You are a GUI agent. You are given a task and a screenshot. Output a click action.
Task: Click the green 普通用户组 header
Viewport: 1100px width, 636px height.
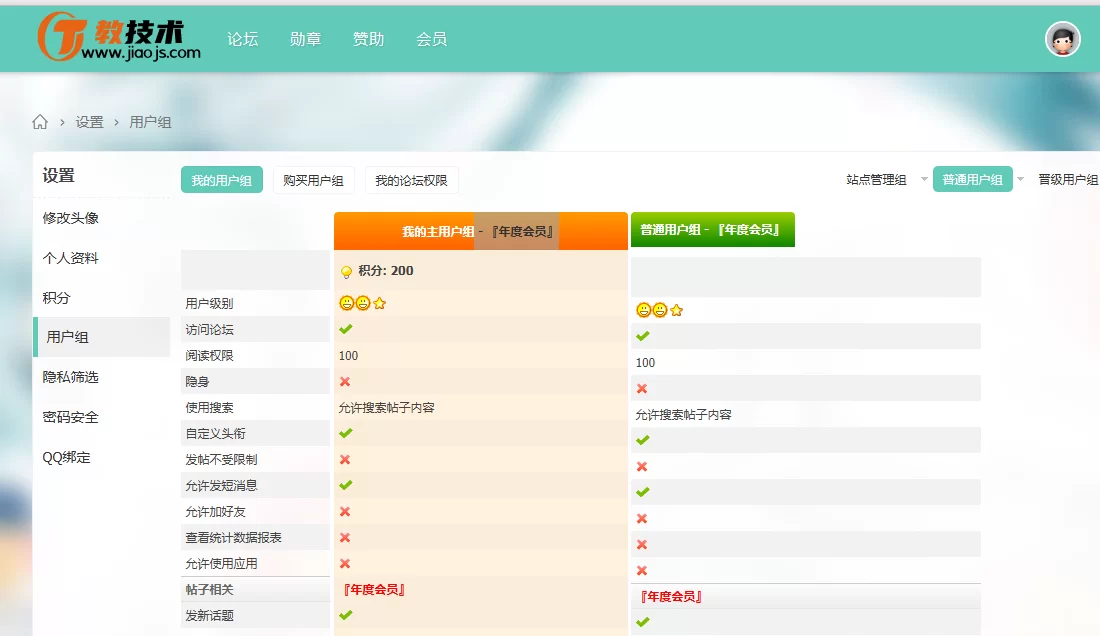click(713, 229)
